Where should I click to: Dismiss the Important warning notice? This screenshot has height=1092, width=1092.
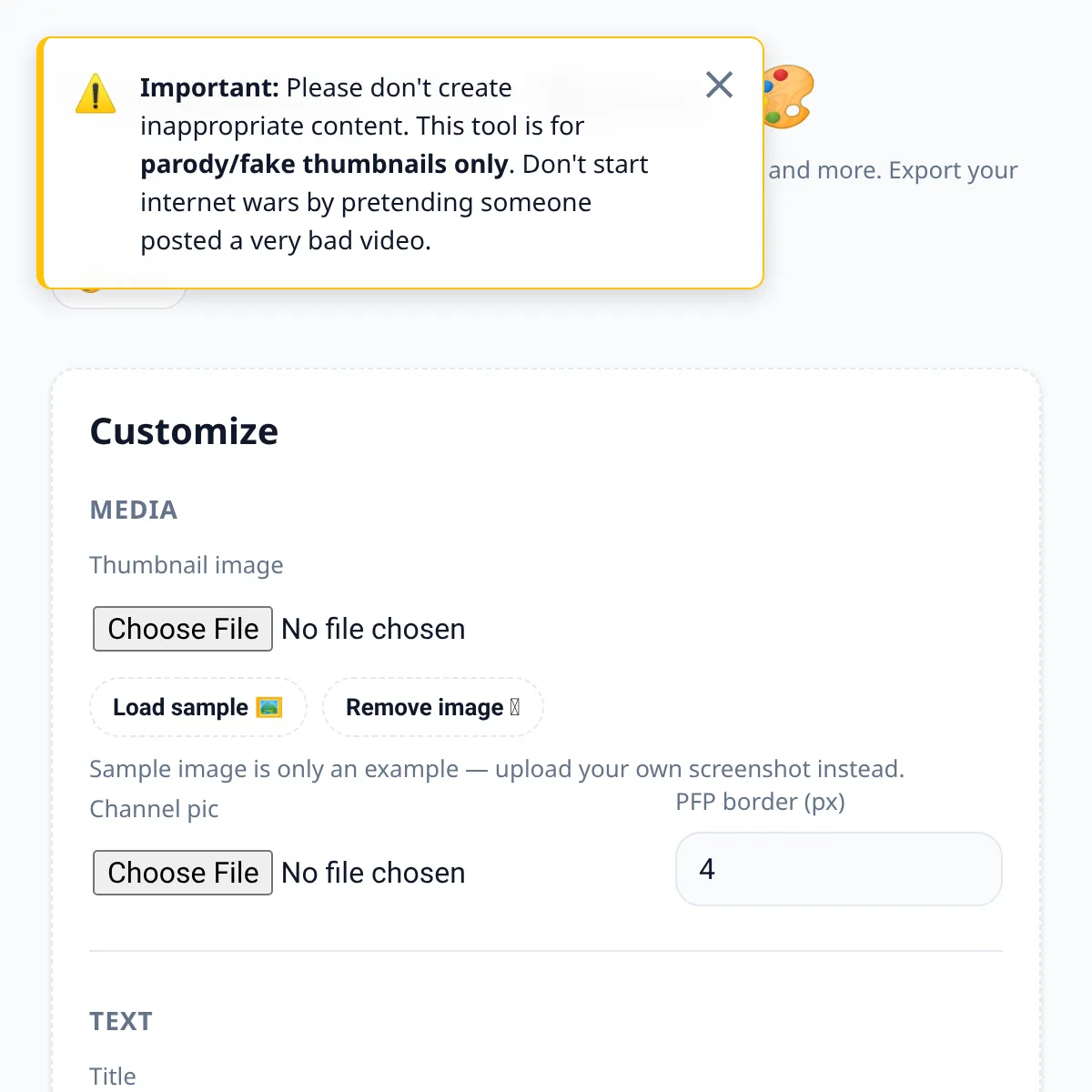[x=719, y=86]
